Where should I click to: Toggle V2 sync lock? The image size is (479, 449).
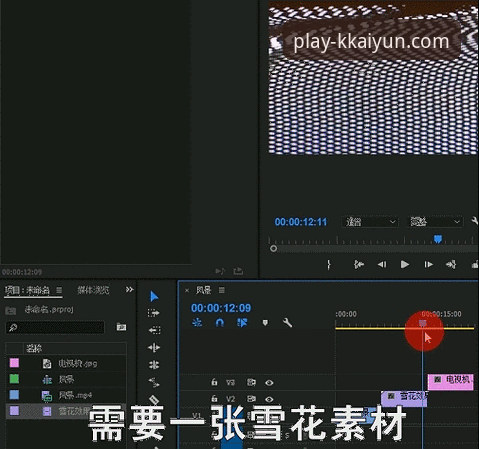[x=251, y=398]
